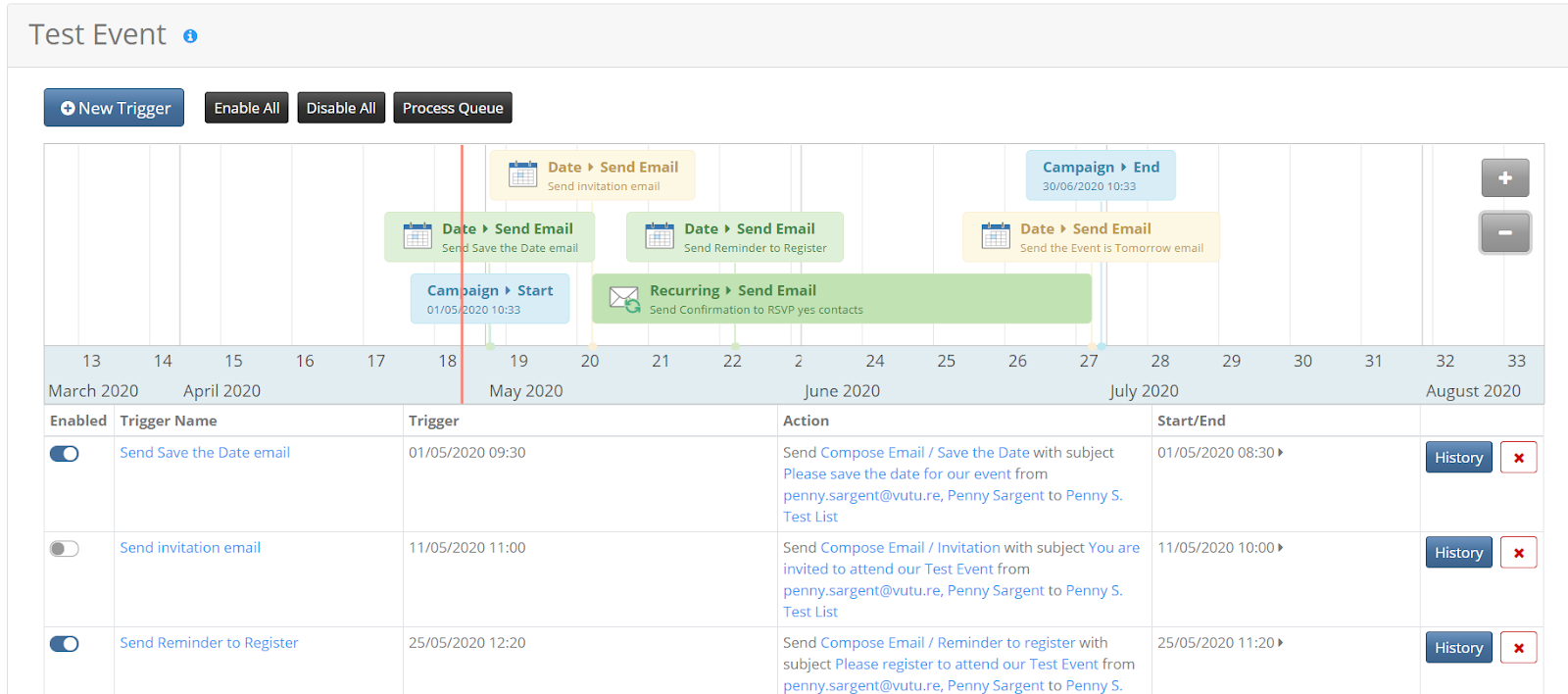The height and width of the screenshot is (694, 1568).
Task: Zoom in the timeline with plus button
Action: [1504, 177]
